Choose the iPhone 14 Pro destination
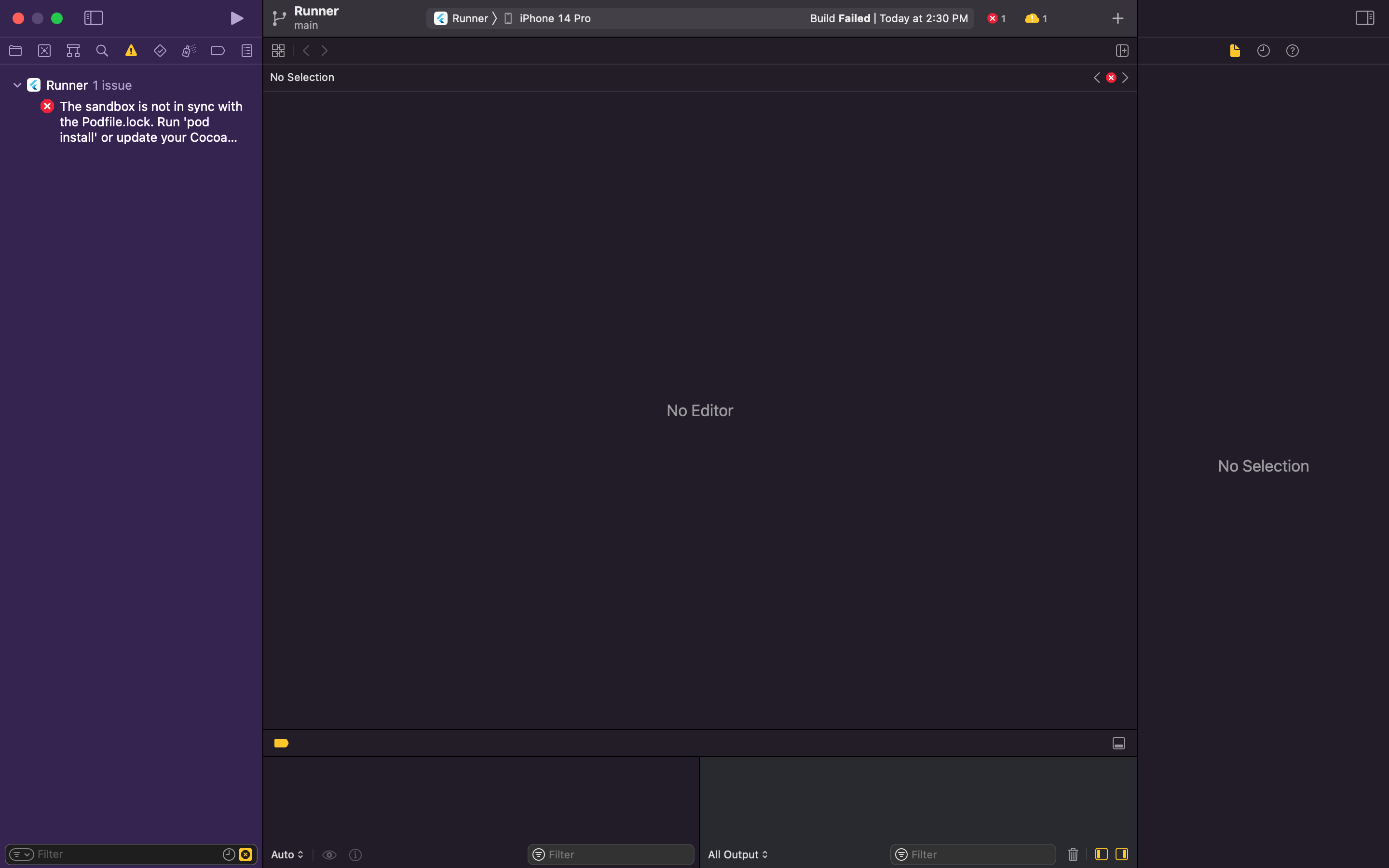Viewport: 1389px width, 868px height. [547, 18]
